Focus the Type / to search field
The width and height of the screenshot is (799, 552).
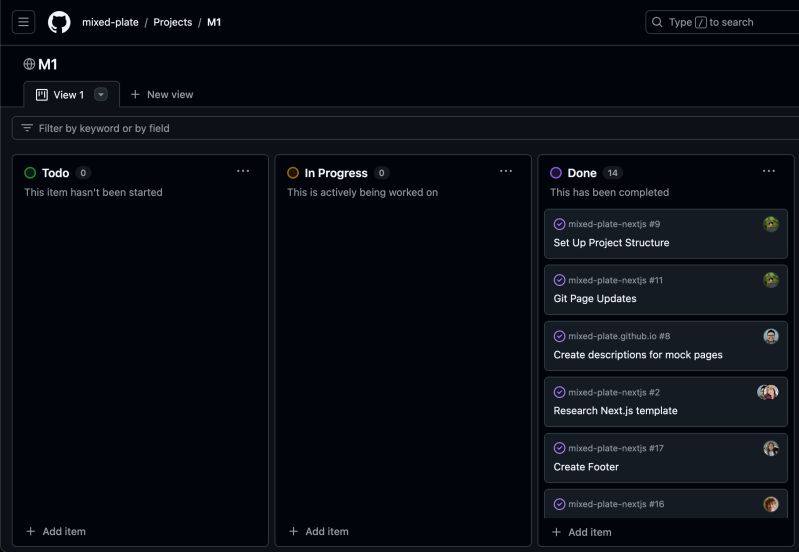pos(722,22)
